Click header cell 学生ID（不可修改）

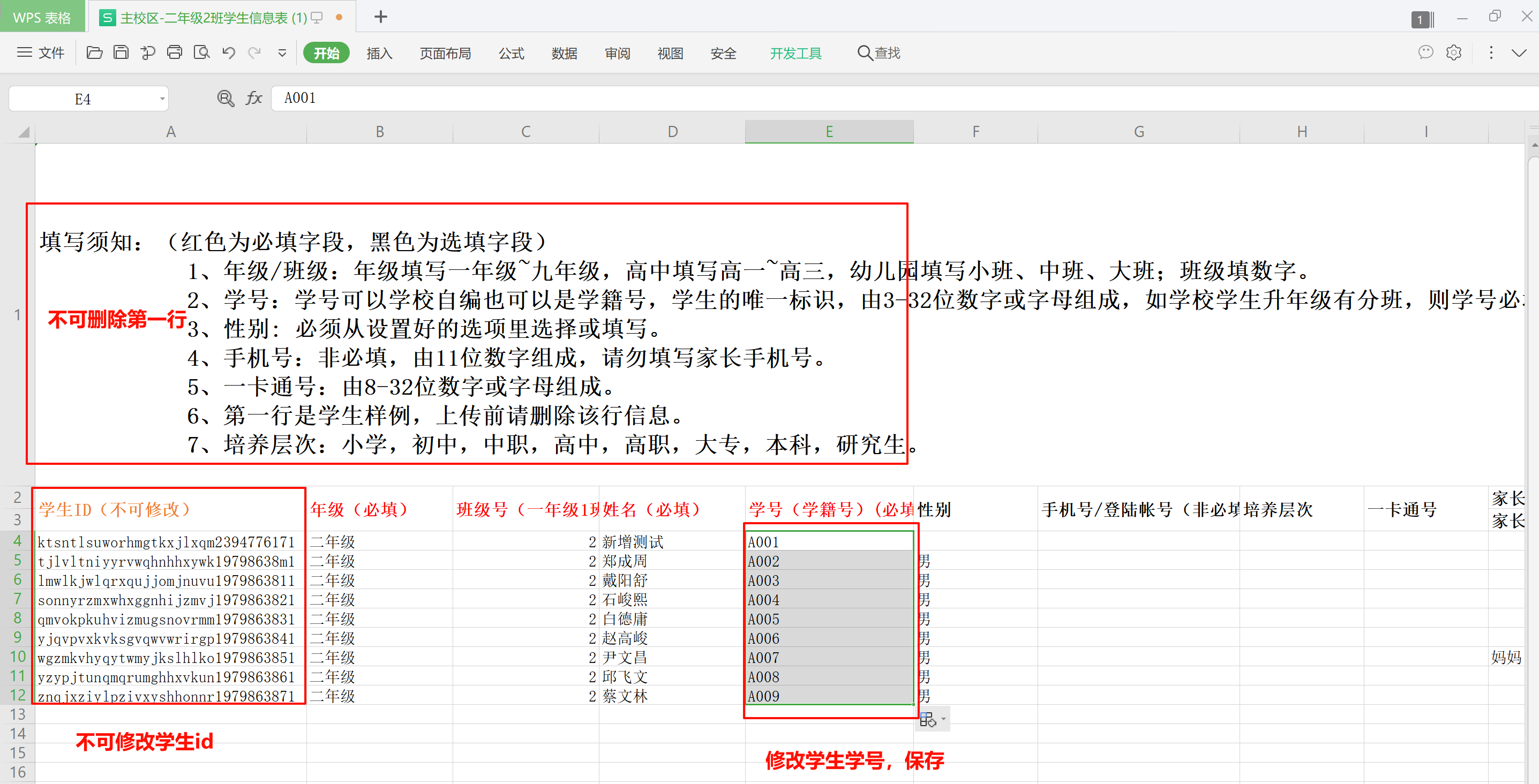171,509
